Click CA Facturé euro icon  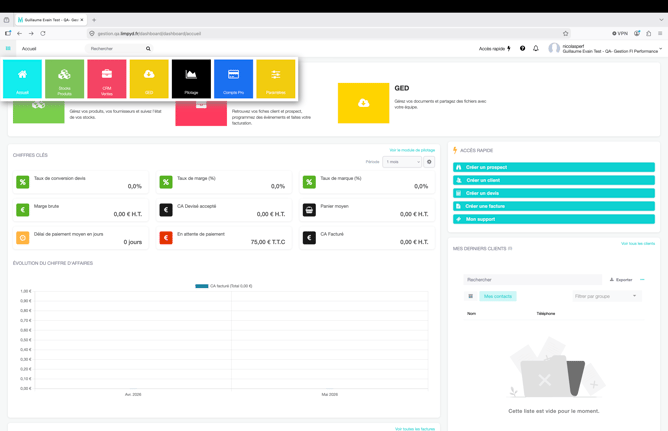(x=309, y=238)
